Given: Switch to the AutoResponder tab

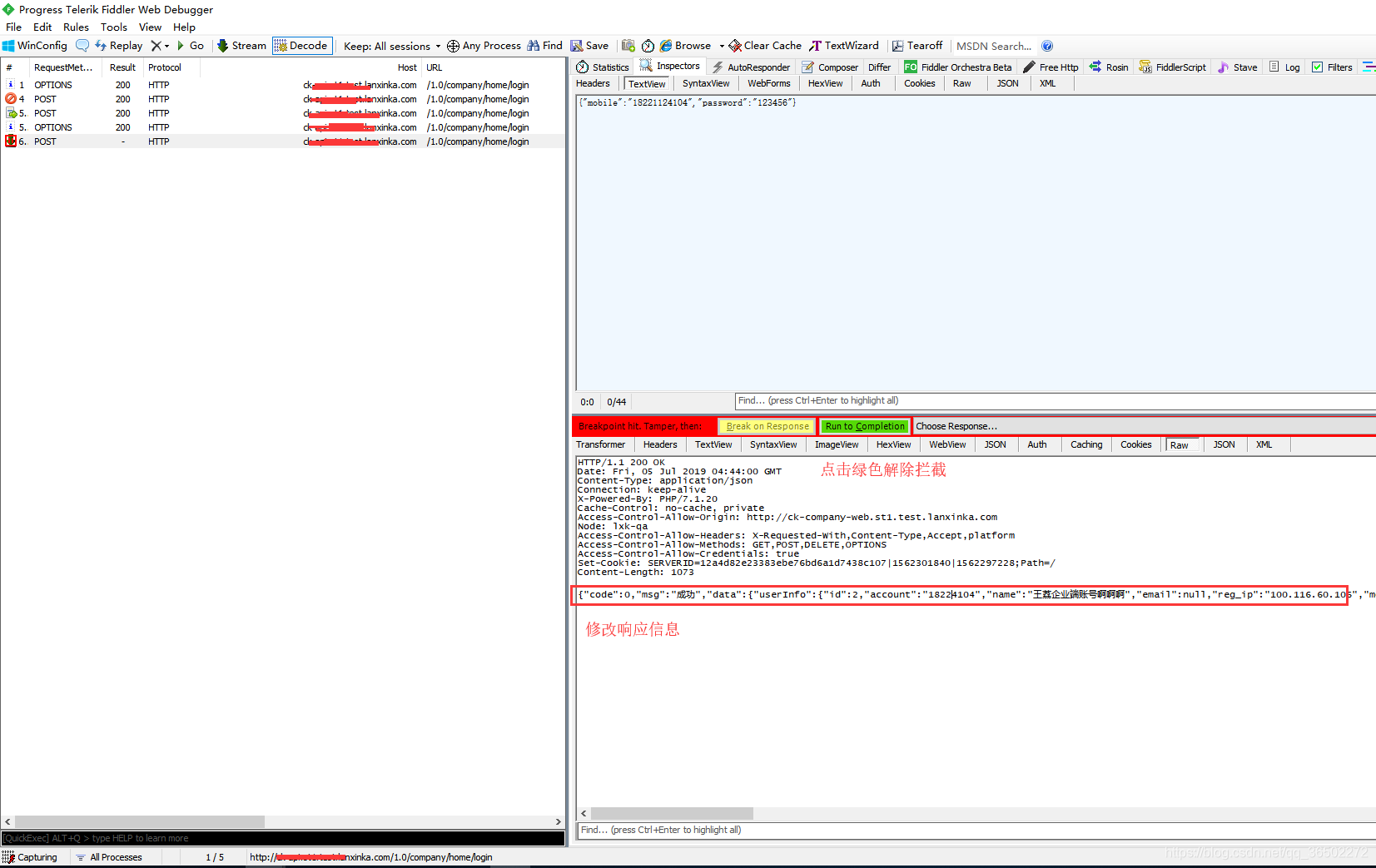Looking at the screenshot, I should click(x=751, y=67).
